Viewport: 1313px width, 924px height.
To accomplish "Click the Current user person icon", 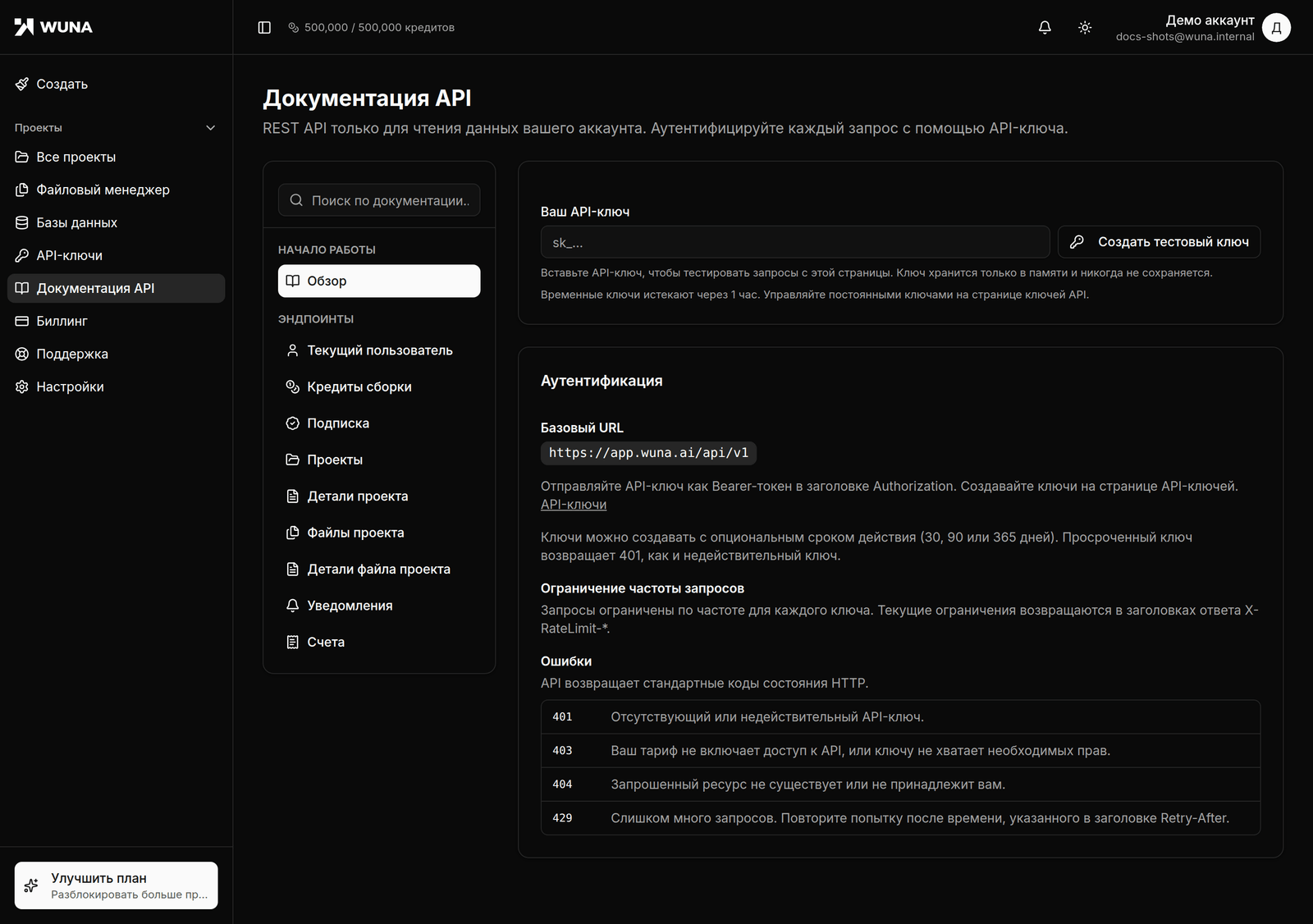I will pos(292,350).
